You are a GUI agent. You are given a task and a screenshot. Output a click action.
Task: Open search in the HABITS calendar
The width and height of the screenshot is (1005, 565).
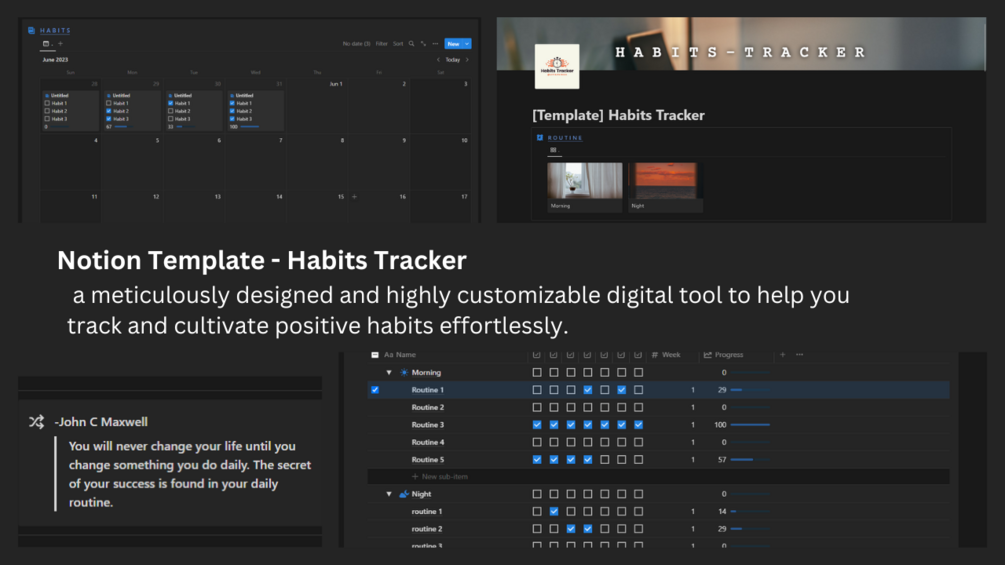point(411,44)
